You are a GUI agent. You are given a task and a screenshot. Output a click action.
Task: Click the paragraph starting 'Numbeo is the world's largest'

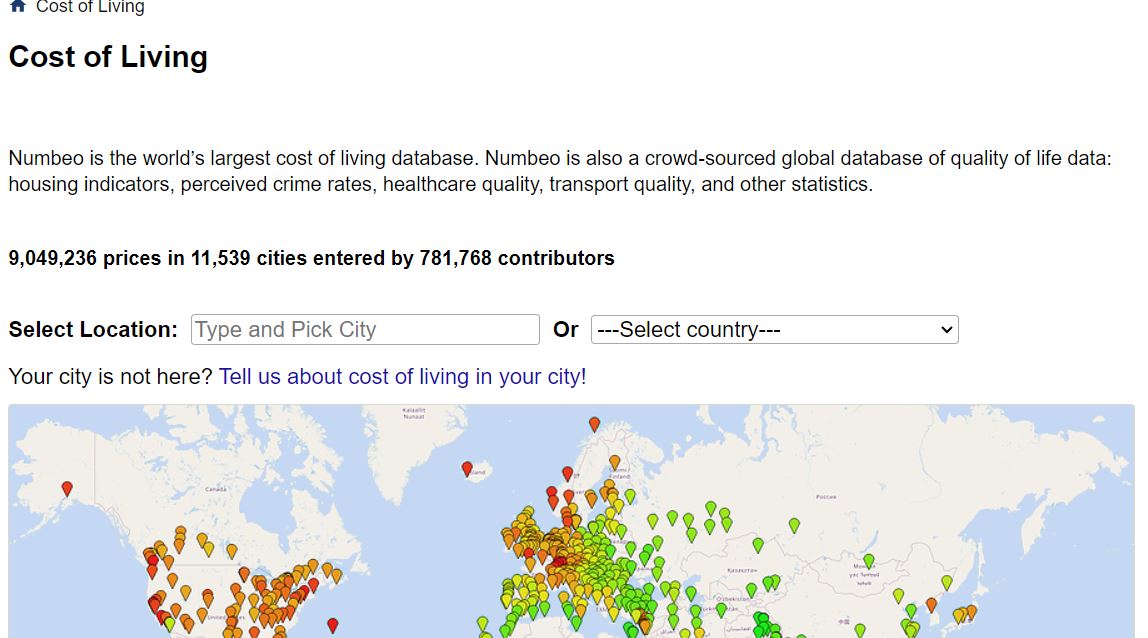[560, 171]
